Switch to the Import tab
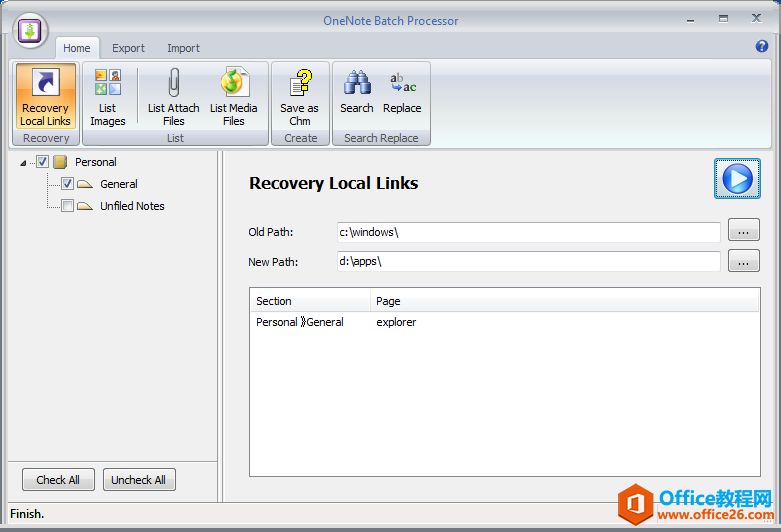This screenshot has width=781, height=532. tap(183, 48)
